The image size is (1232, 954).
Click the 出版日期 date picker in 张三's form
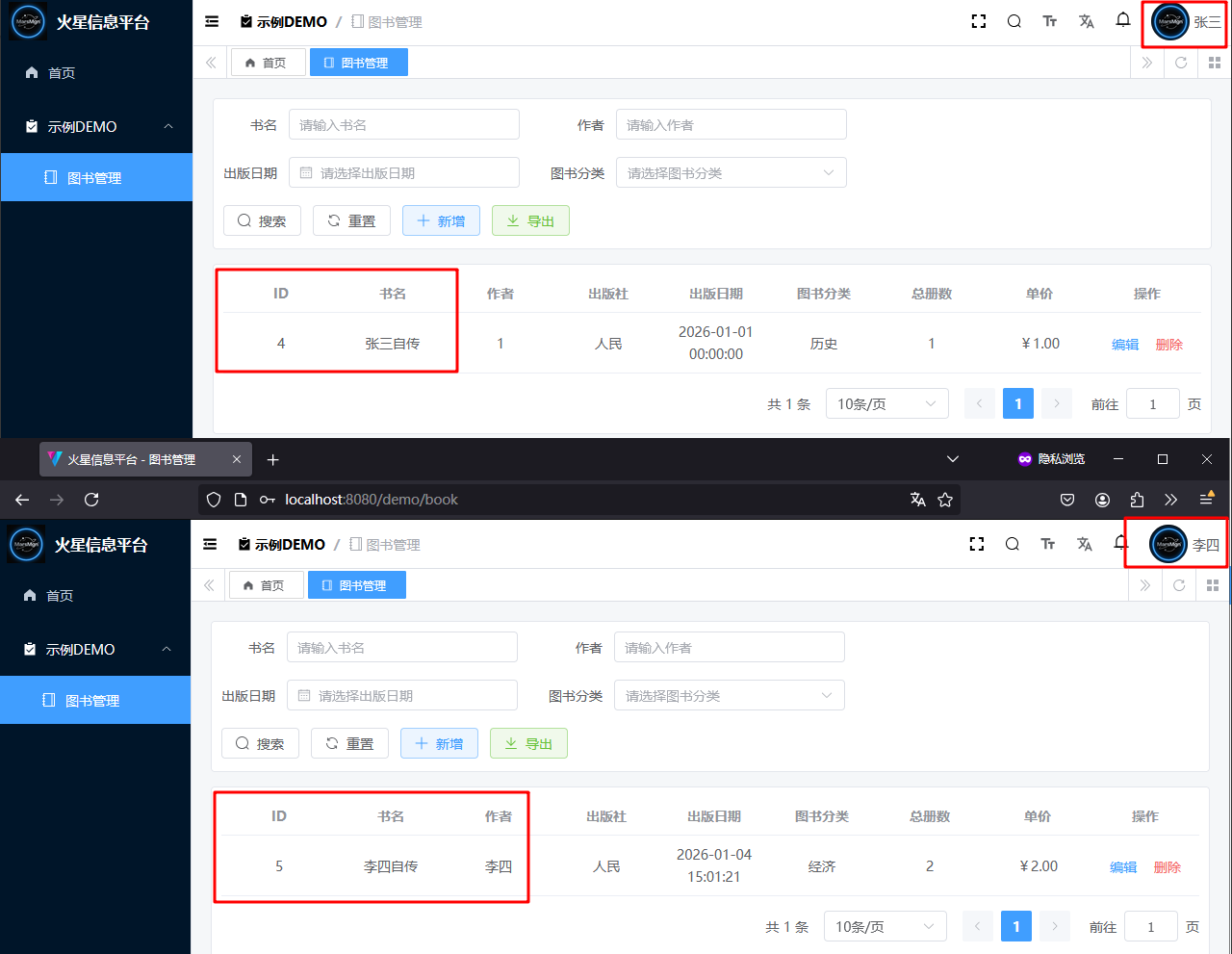click(x=404, y=173)
